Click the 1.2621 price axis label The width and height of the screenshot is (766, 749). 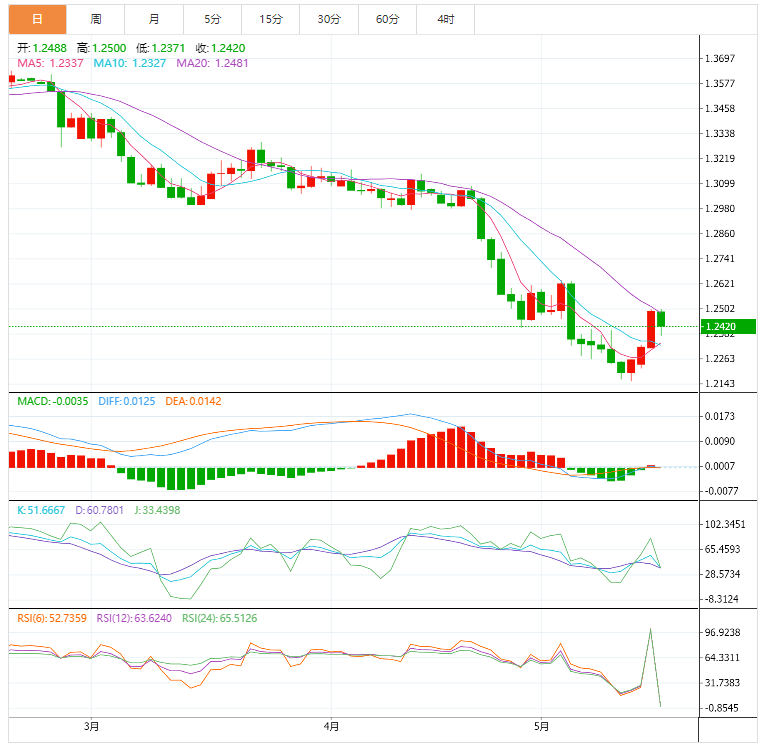click(720, 284)
